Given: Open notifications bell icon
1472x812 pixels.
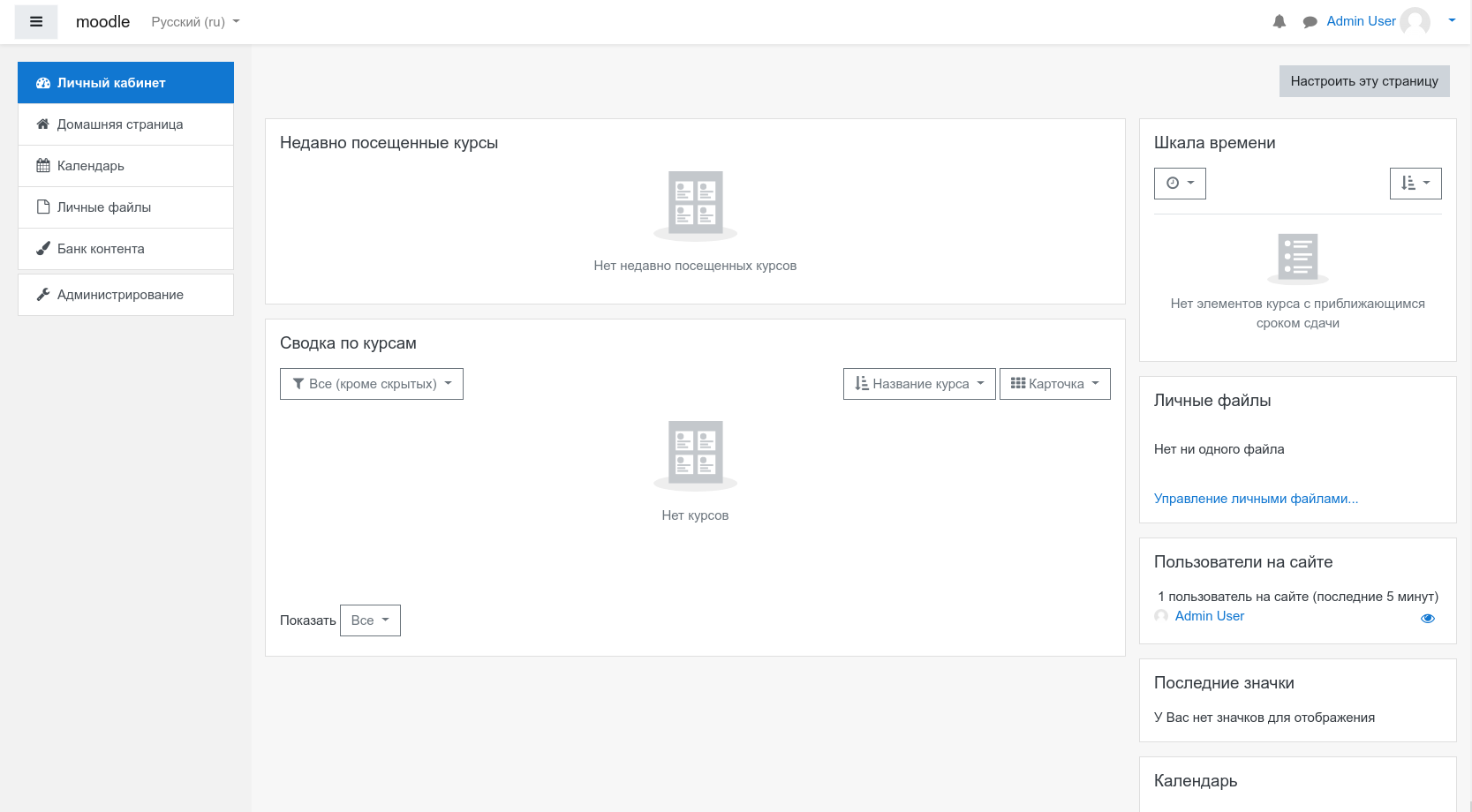Looking at the screenshot, I should tap(1279, 22).
